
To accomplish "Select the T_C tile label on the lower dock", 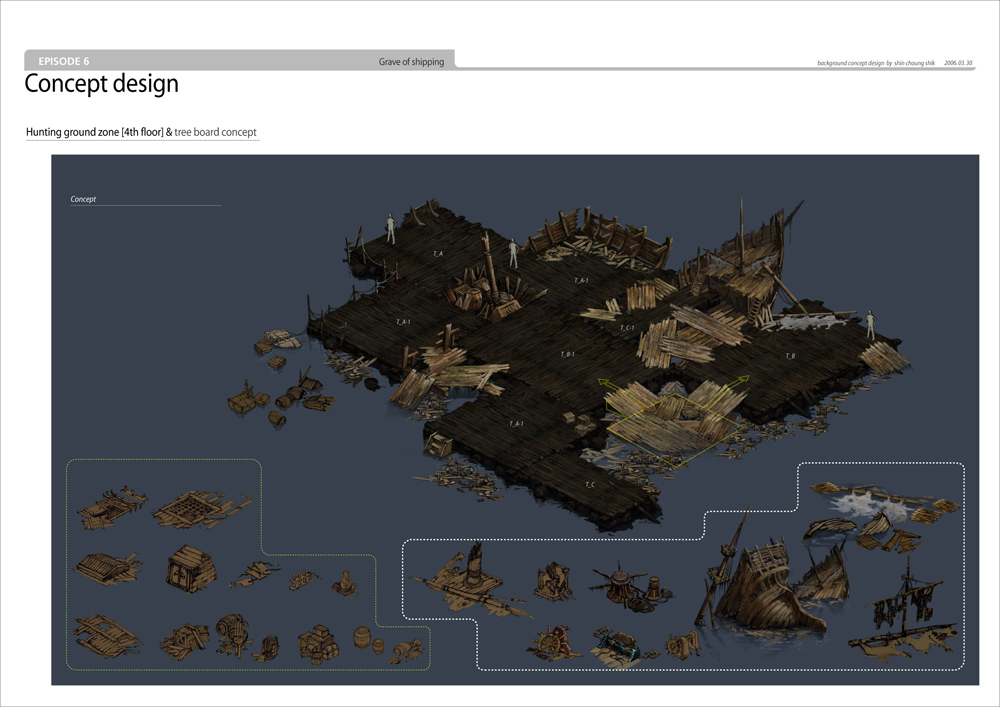I will point(590,485).
